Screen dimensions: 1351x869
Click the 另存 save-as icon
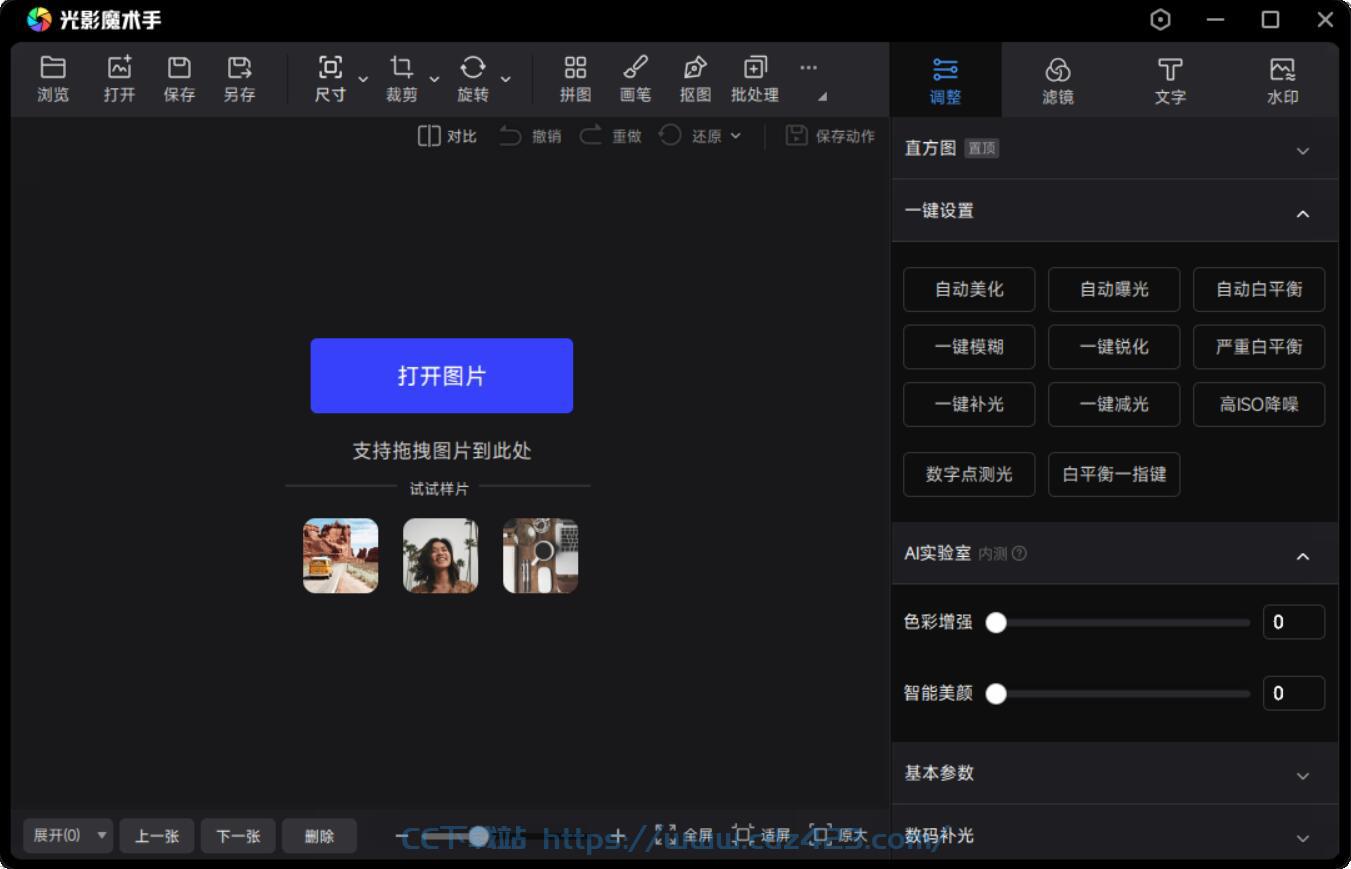[x=239, y=67]
